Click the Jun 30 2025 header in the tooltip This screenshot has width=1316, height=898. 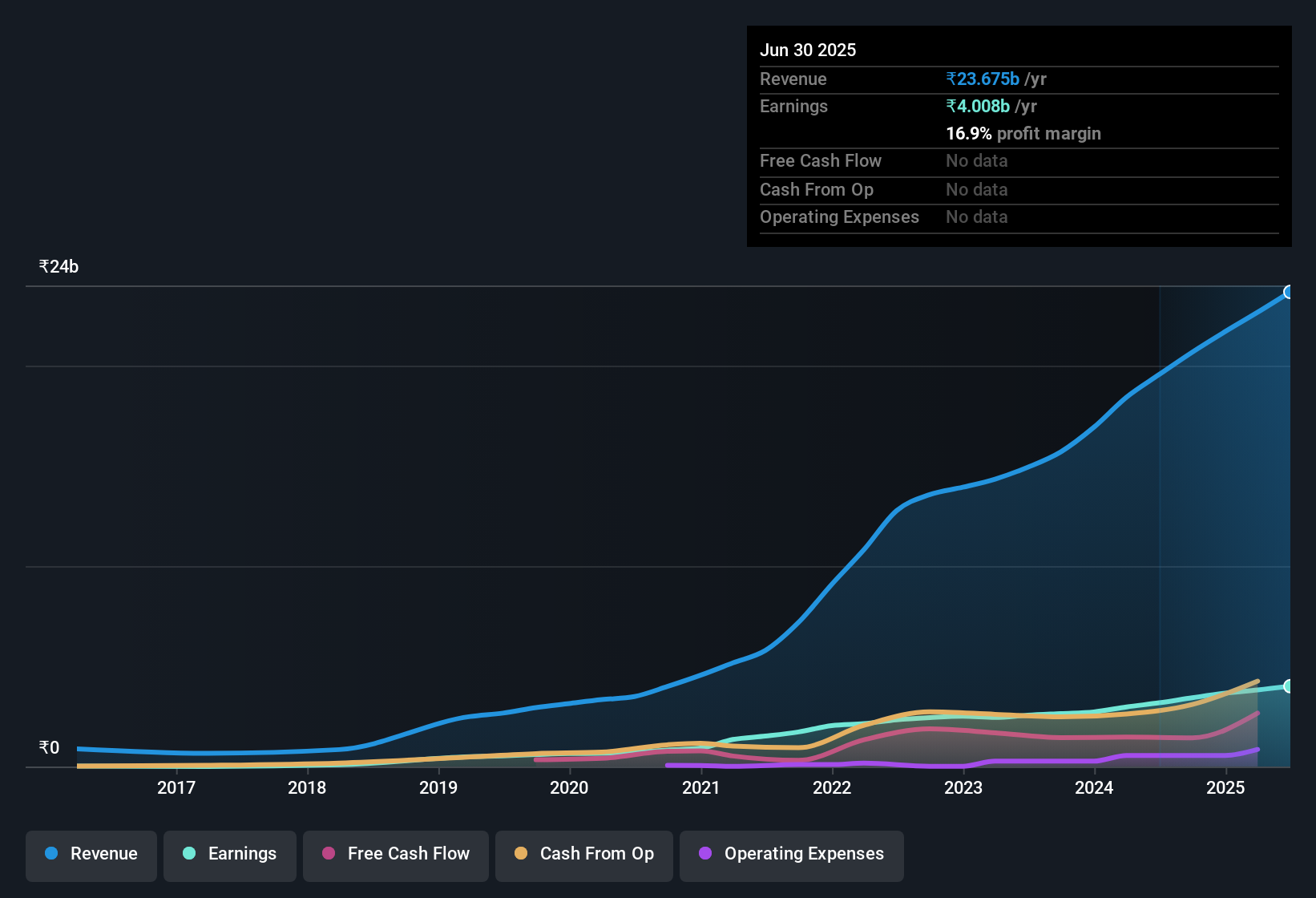808,50
